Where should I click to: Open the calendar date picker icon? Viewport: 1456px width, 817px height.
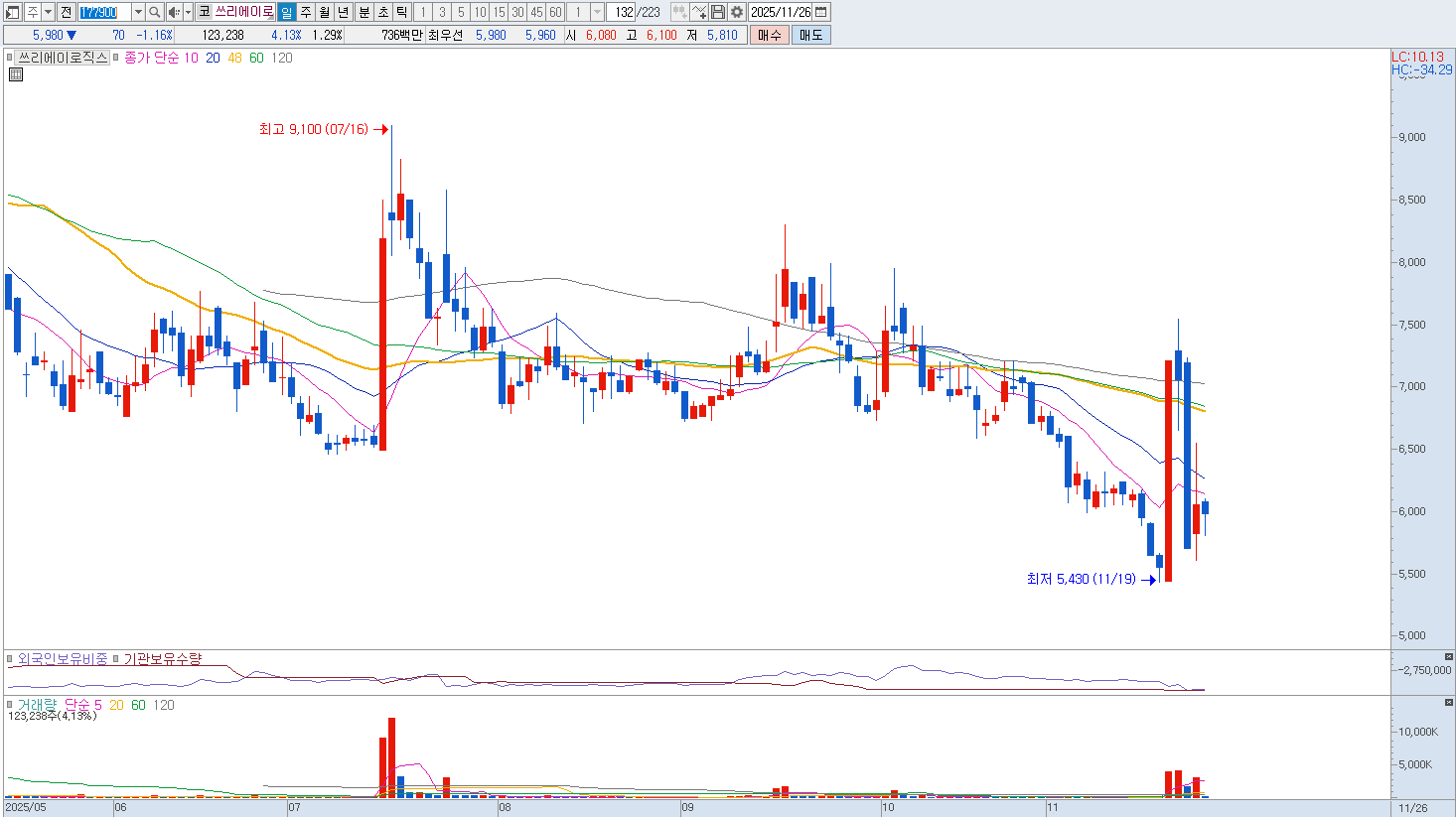(821, 12)
